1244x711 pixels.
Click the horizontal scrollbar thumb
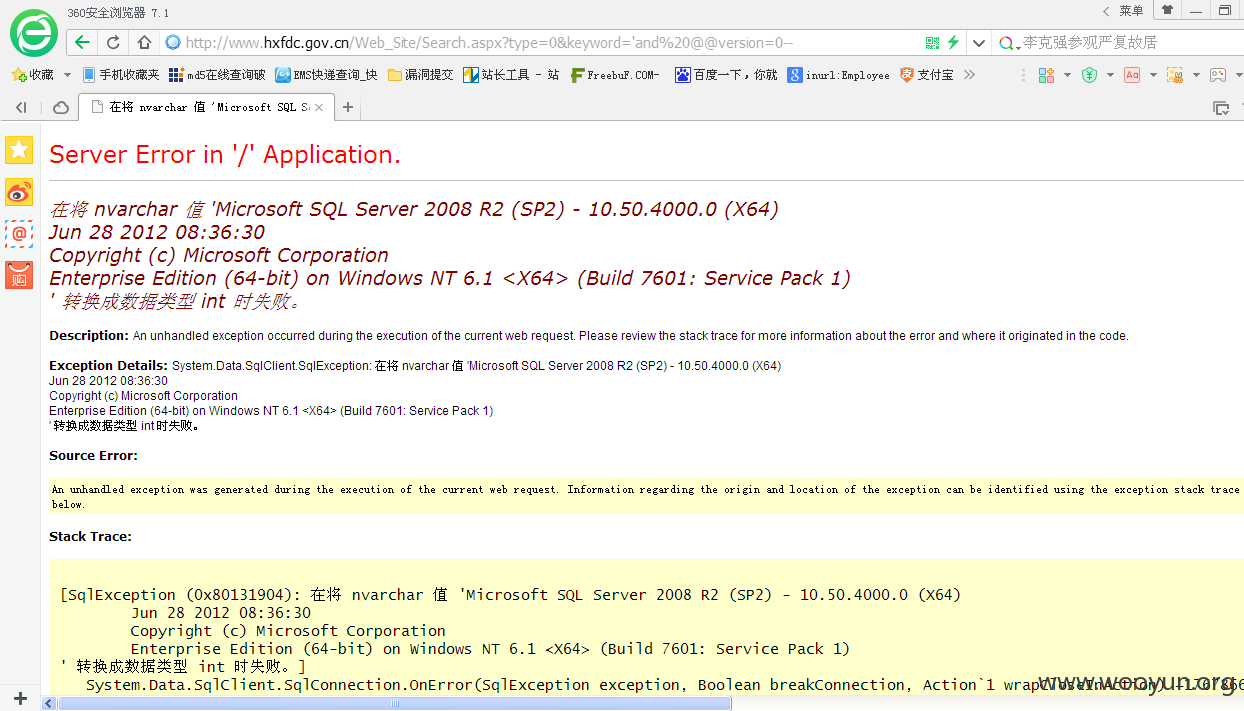tap(395, 703)
